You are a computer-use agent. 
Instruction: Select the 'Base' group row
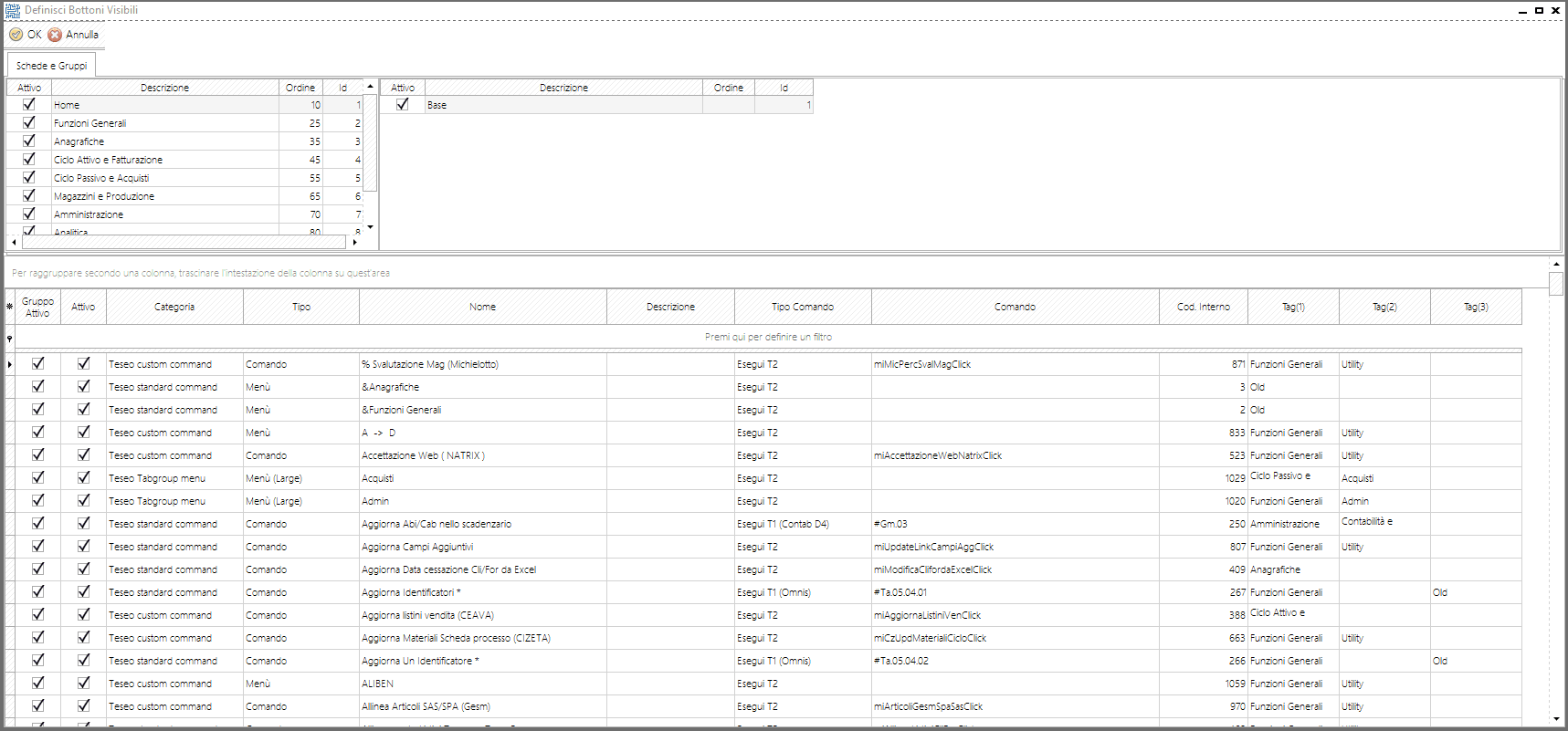pos(596,105)
